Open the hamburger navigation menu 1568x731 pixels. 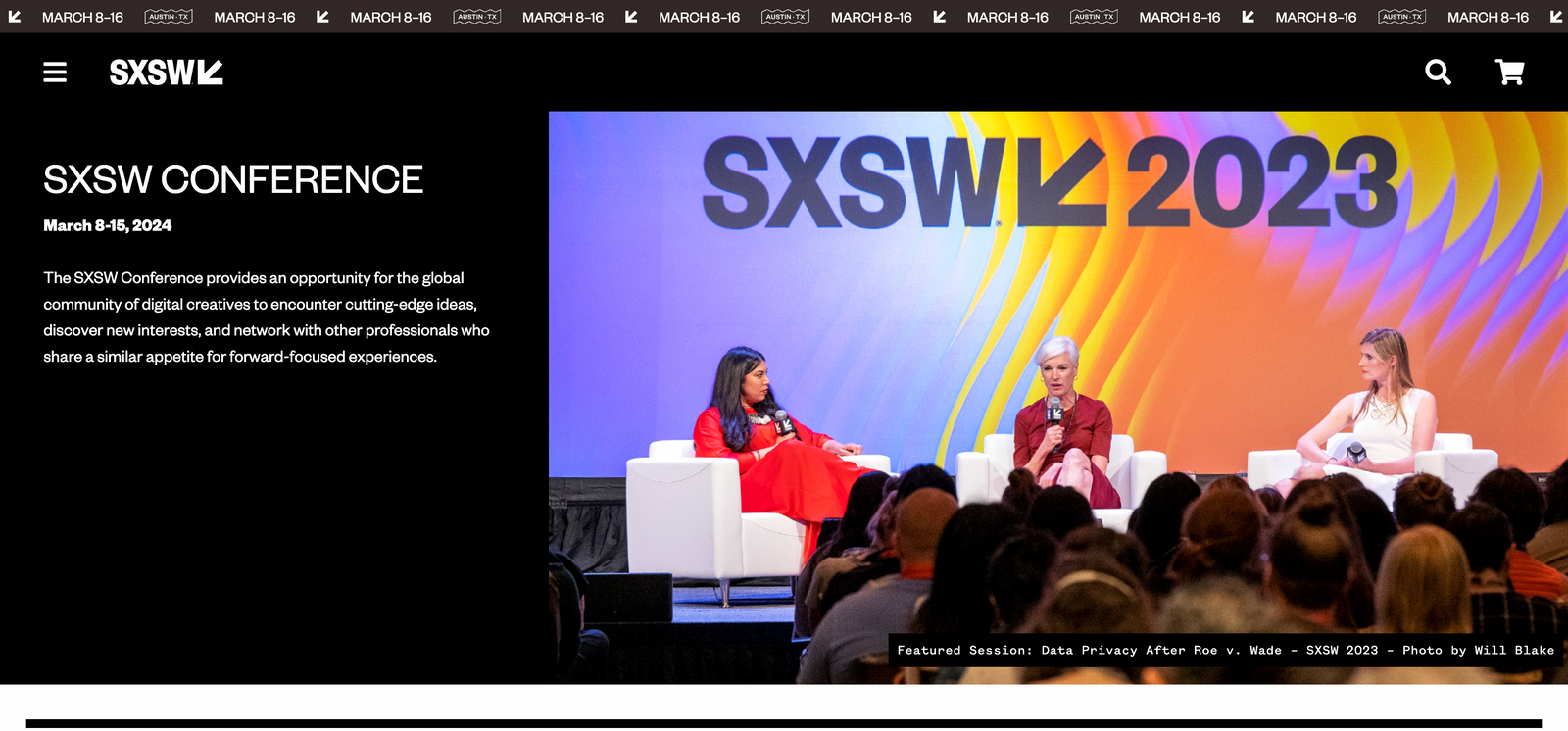(x=55, y=73)
